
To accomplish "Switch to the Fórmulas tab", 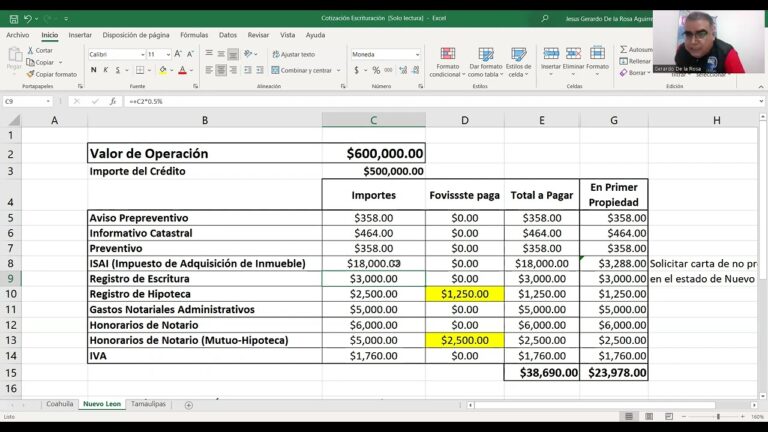I will tap(194, 35).
